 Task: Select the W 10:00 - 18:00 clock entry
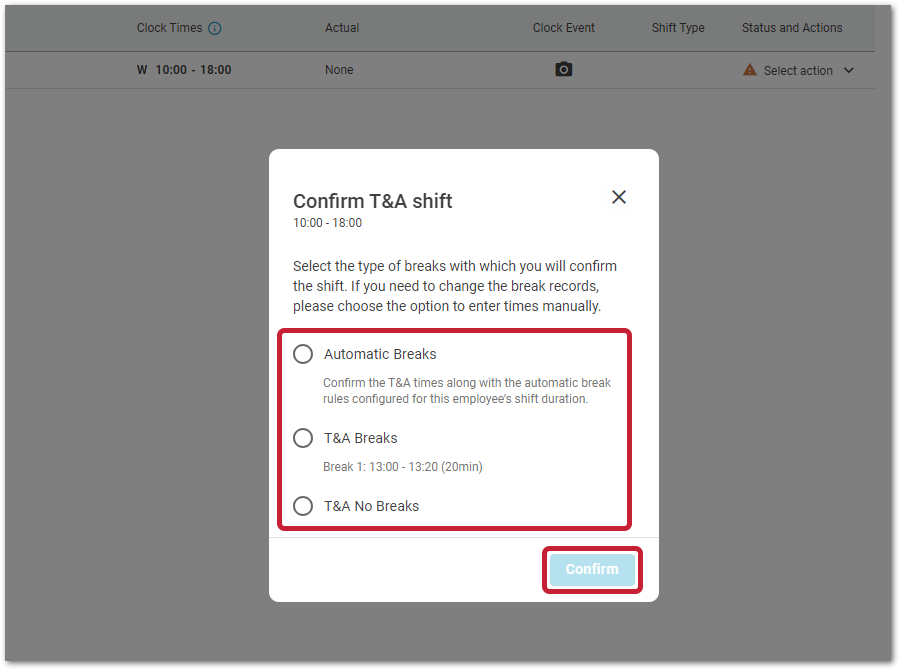tap(184, 70)
